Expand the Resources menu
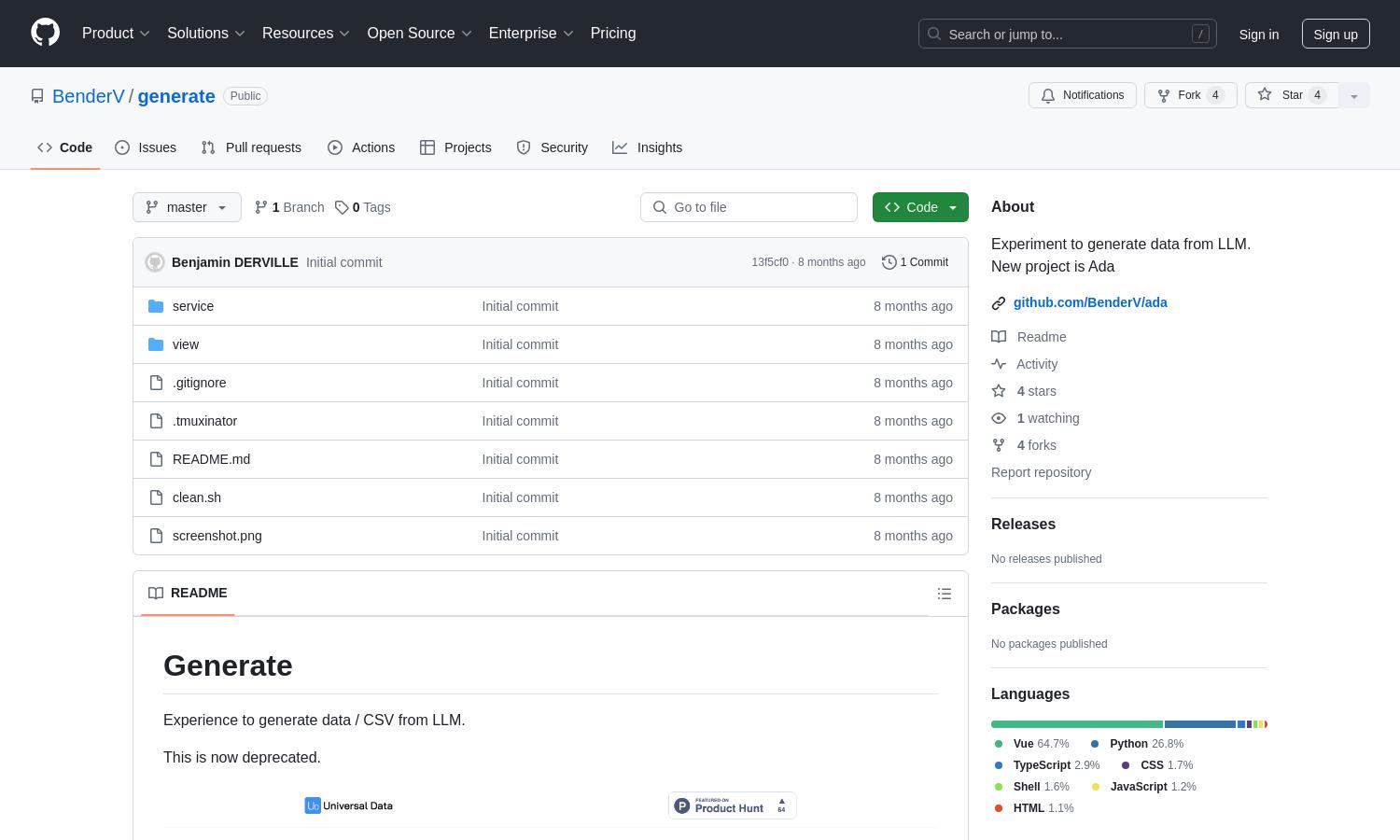Image resolution: width=1400 pixels, height=840 pixels. click(x=306, y=34)
